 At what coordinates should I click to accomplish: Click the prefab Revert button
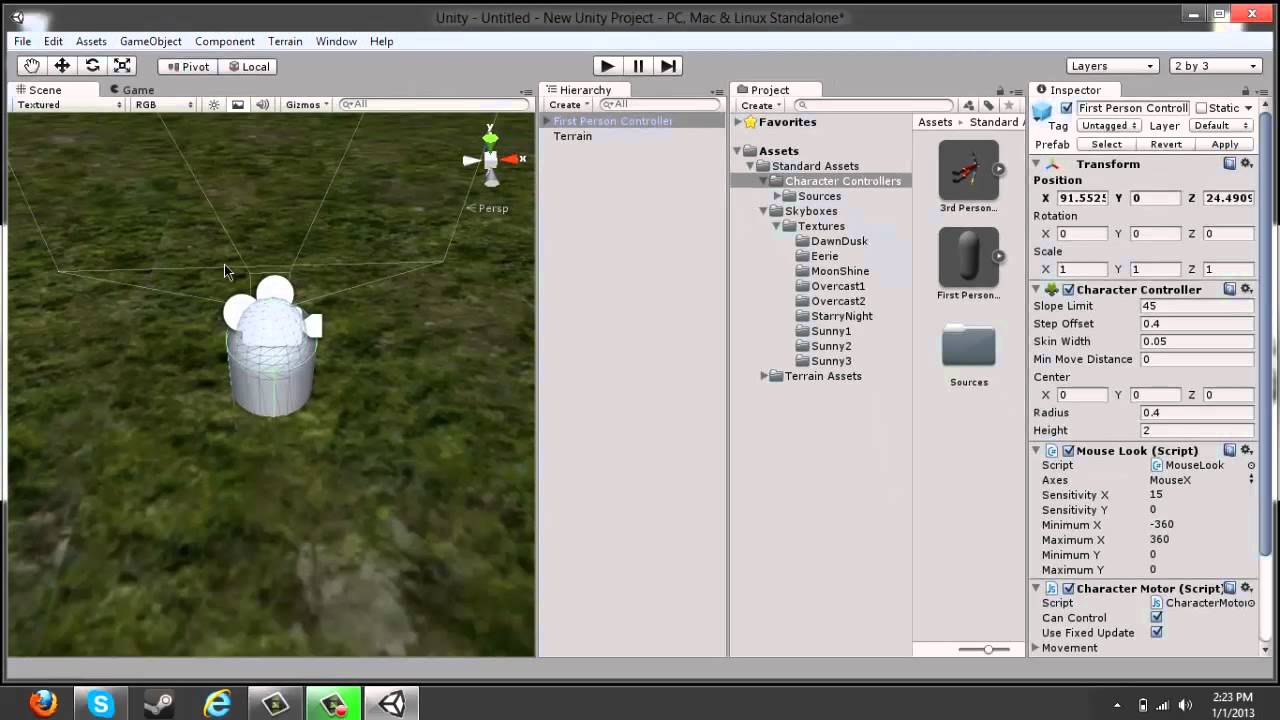(x=1166, y=144)
